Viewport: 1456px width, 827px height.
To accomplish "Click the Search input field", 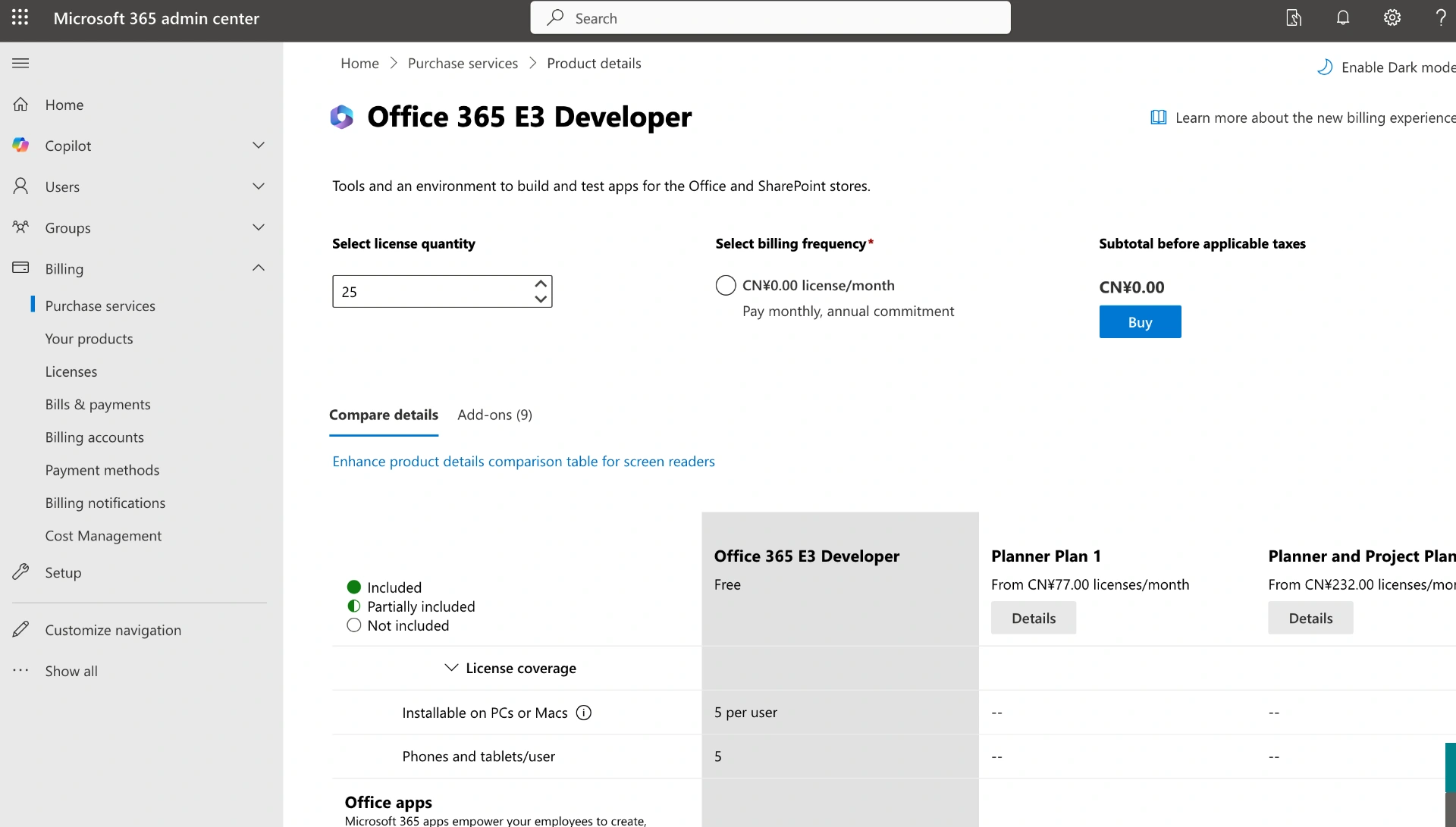I will click(x=770, y=18).
